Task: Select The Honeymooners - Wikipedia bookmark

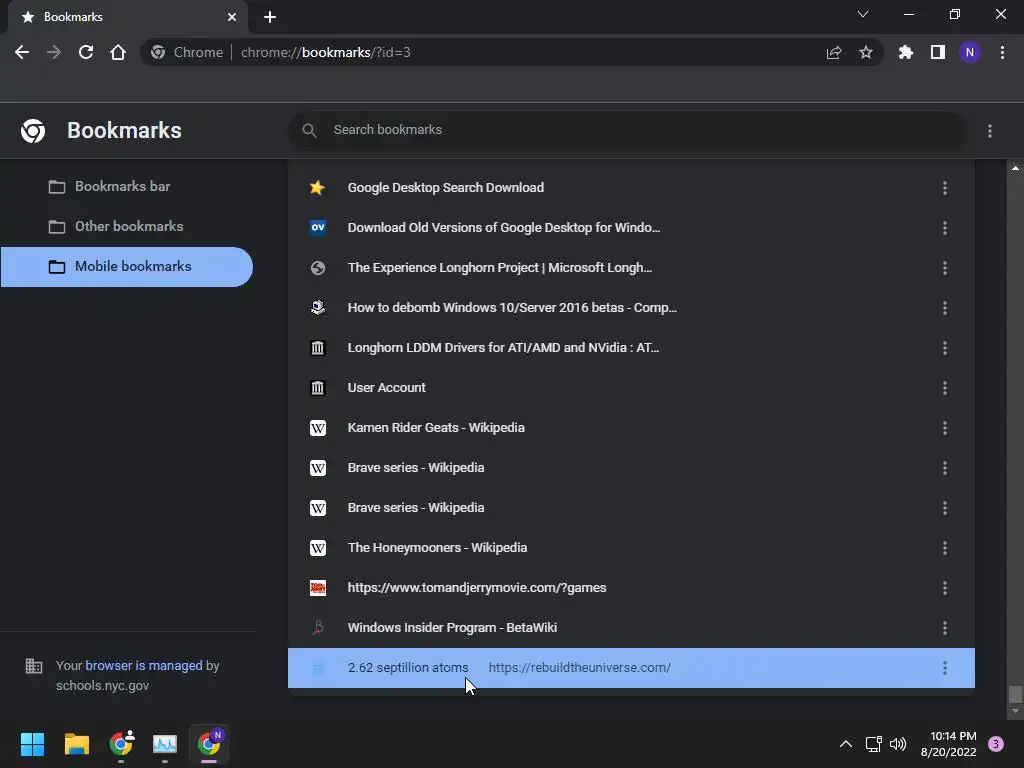Action: [x=631, y=547]
